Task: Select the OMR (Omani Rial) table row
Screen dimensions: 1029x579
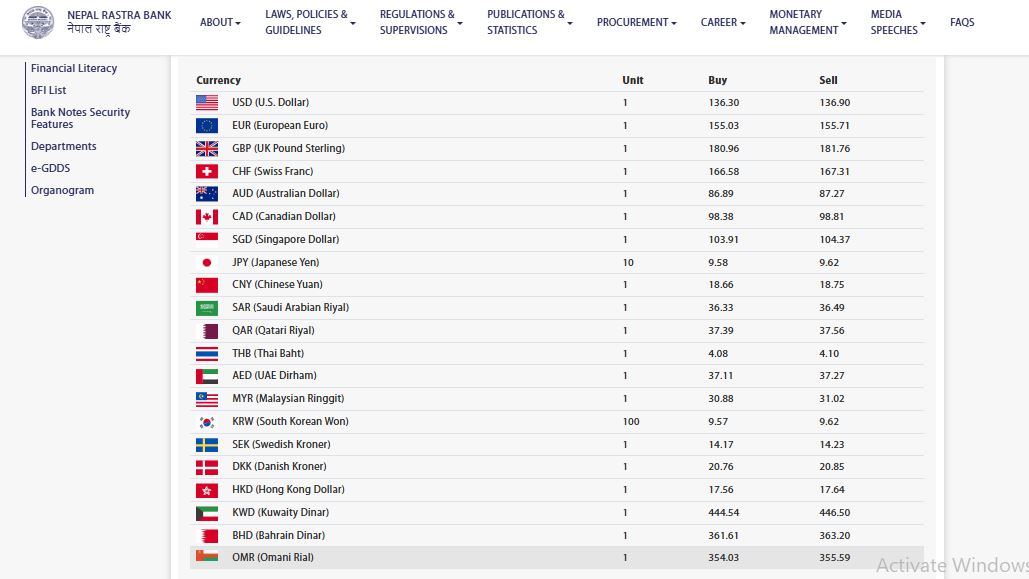Action: (556, 558)
